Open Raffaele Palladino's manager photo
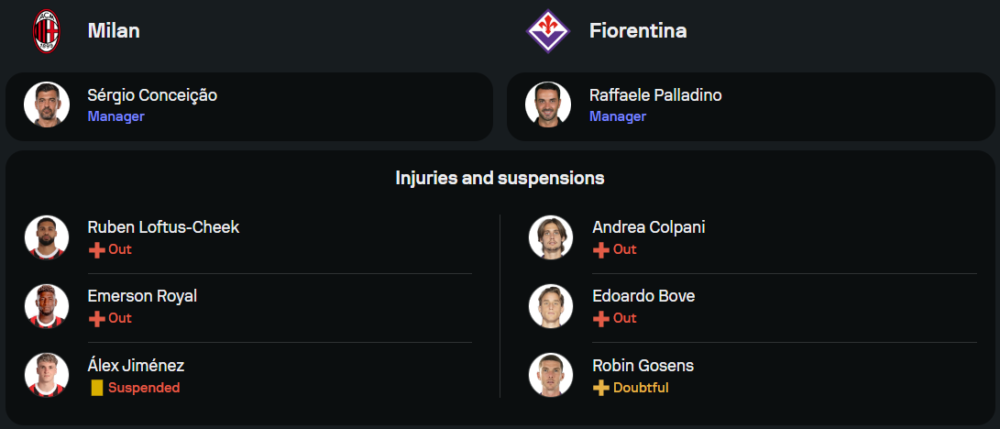 [549, 105]
